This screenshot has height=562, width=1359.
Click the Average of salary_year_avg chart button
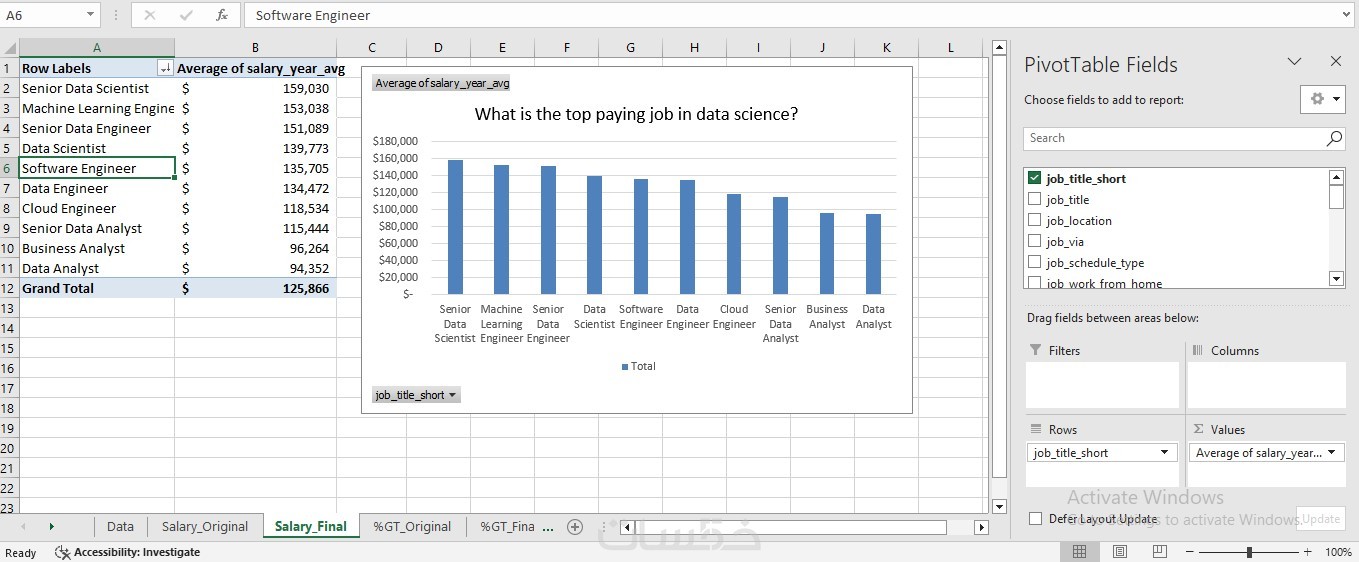tap(442, 83)
